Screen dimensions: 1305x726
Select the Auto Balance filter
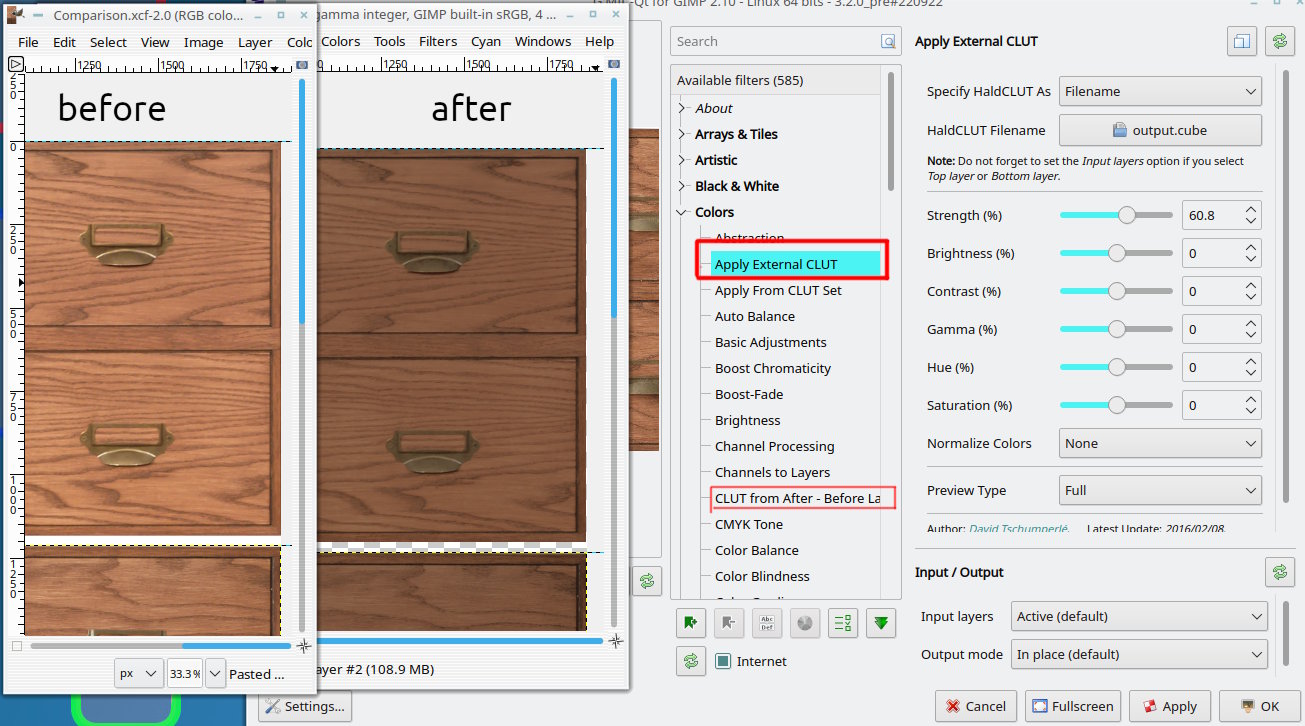point(755,316)
